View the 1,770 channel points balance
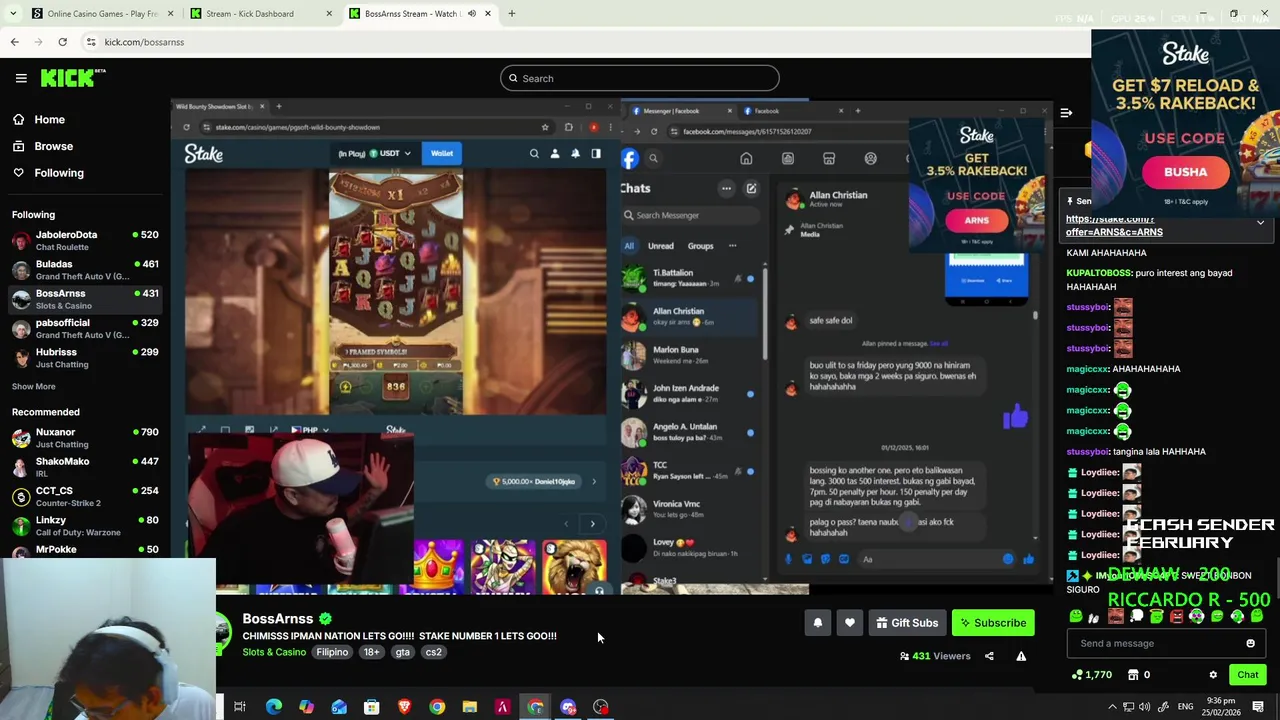 click(1090, 675)
